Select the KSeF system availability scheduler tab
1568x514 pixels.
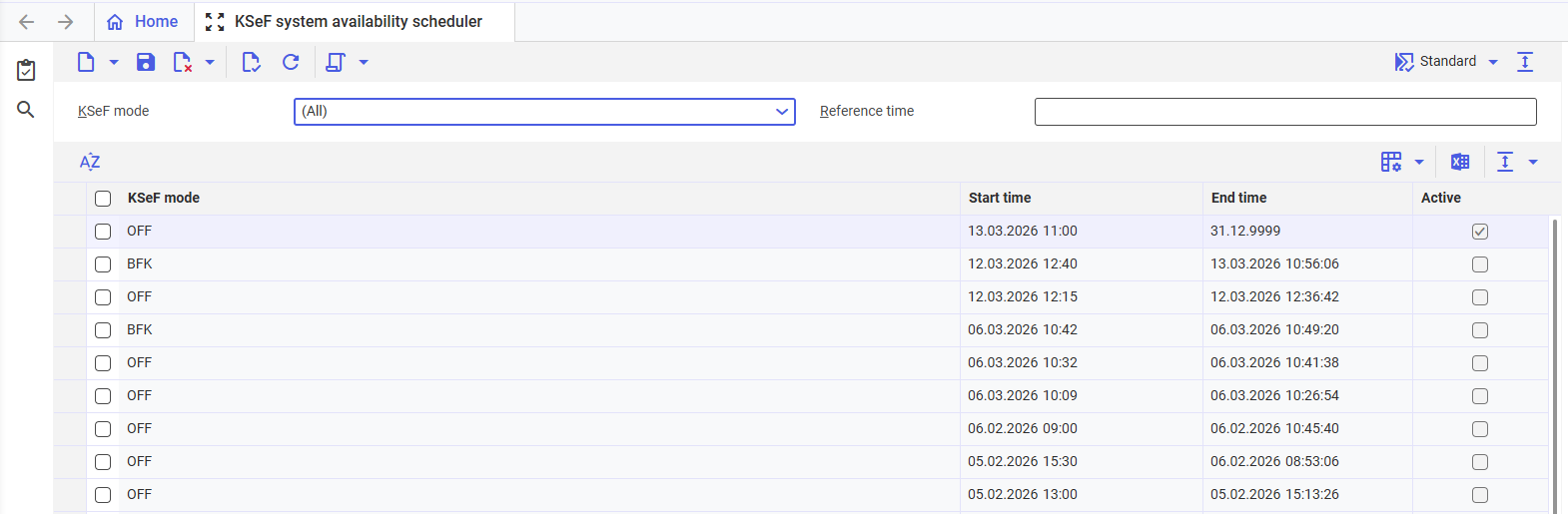coord(358,22)
